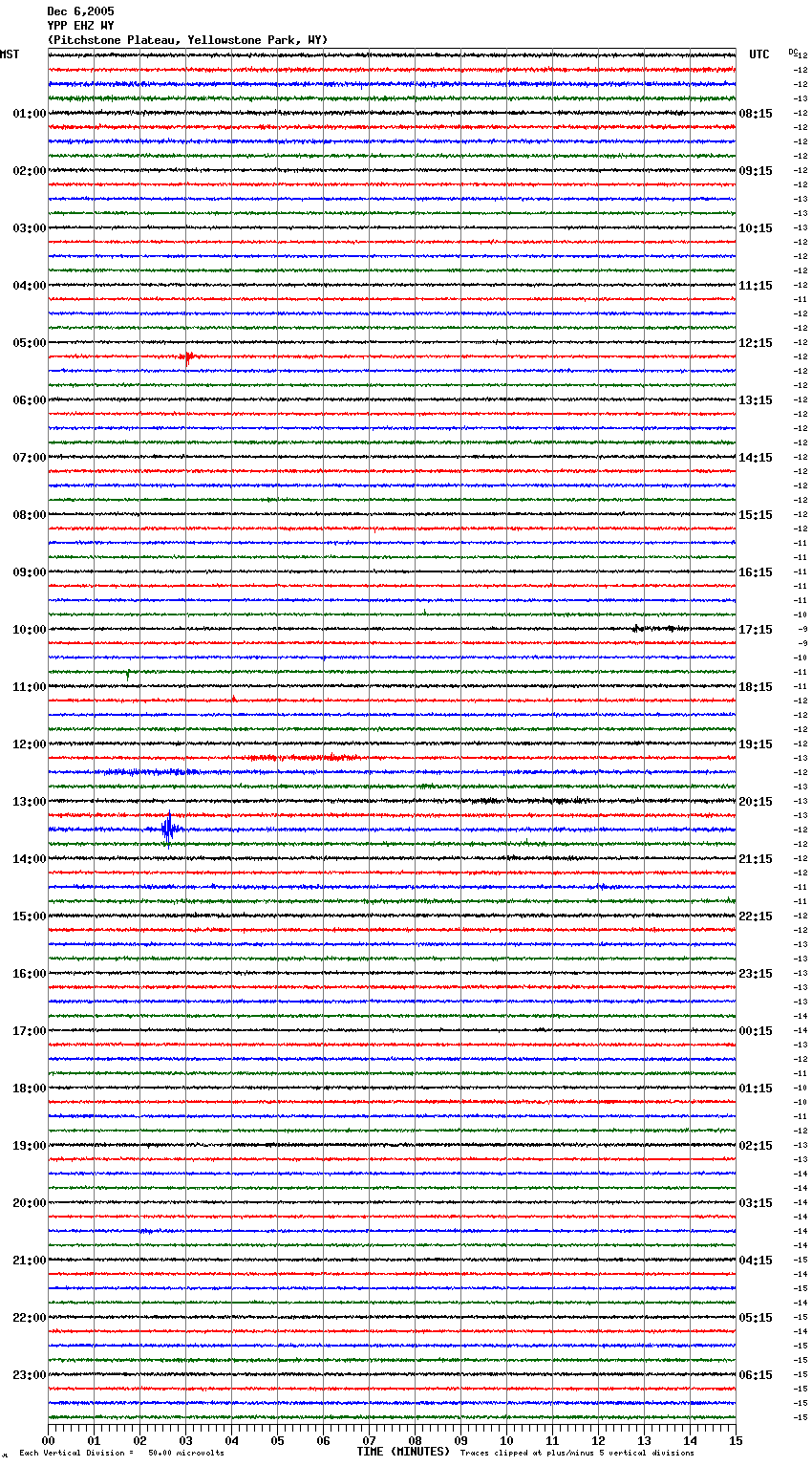Select the 10:00 MST time label
This screenshot has width=812, height=1466.
pos(29,630)
